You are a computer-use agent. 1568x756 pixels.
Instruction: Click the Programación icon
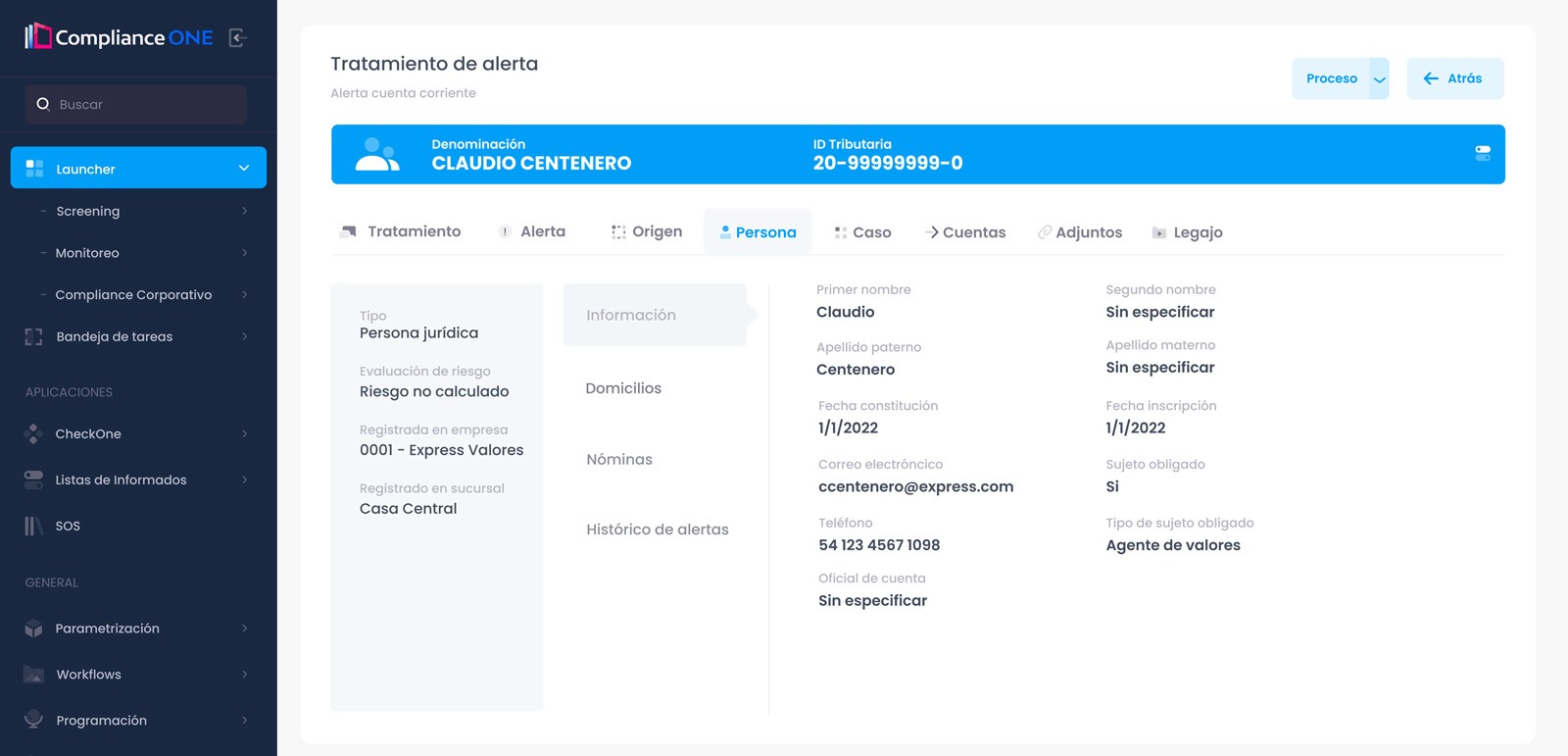pos(33,720)
